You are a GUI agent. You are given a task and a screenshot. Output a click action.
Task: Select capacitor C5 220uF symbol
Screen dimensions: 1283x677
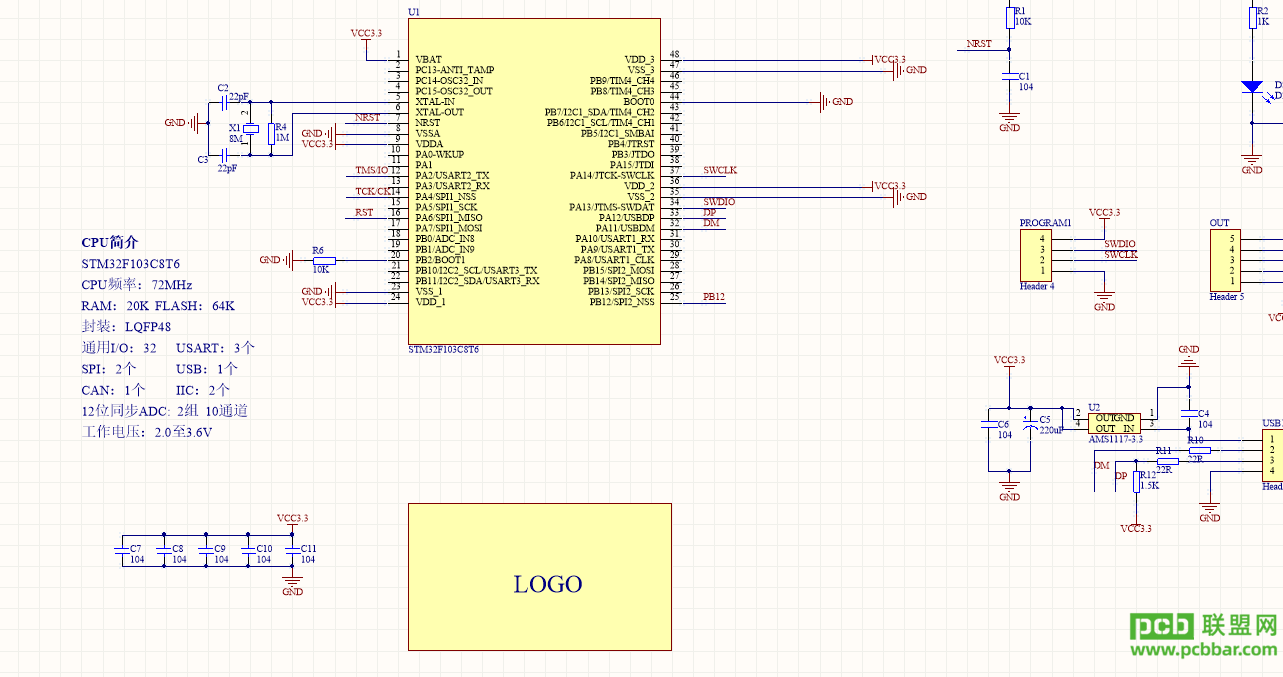point(1030,426)
